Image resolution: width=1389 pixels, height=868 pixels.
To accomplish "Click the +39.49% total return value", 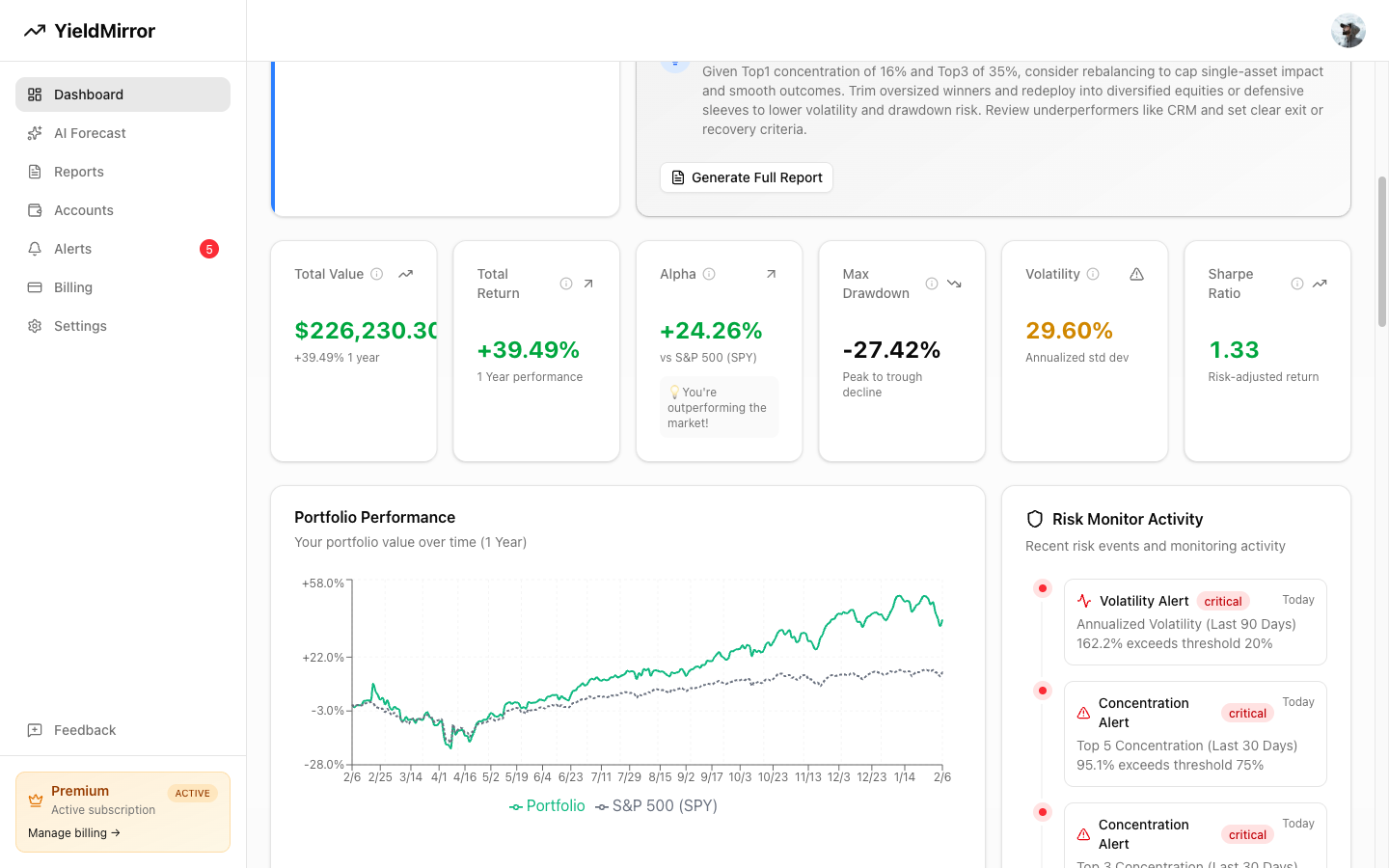I will (x=529, y=350).
